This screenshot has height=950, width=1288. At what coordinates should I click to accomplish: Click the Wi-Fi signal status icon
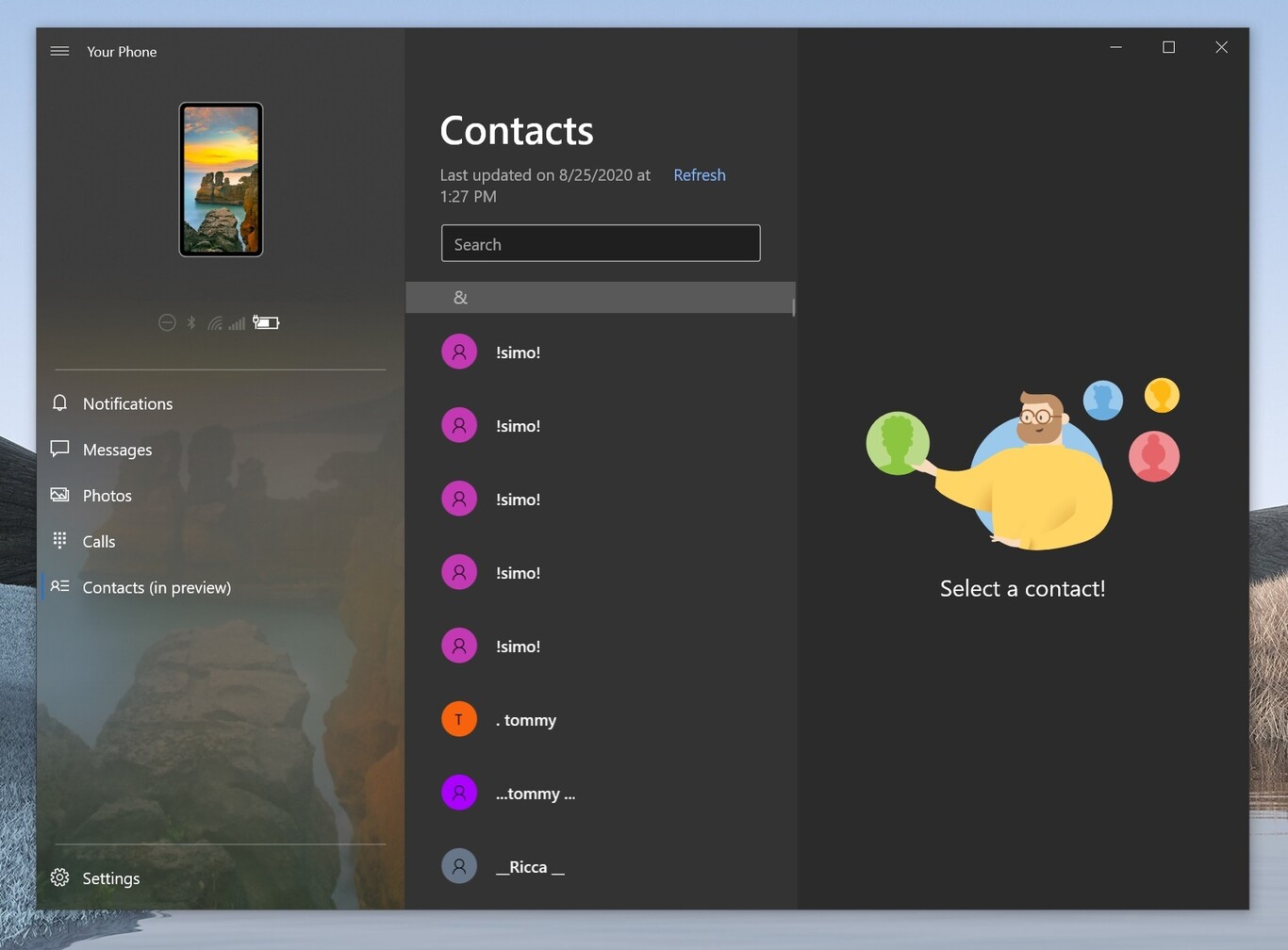tap(215, 321)
